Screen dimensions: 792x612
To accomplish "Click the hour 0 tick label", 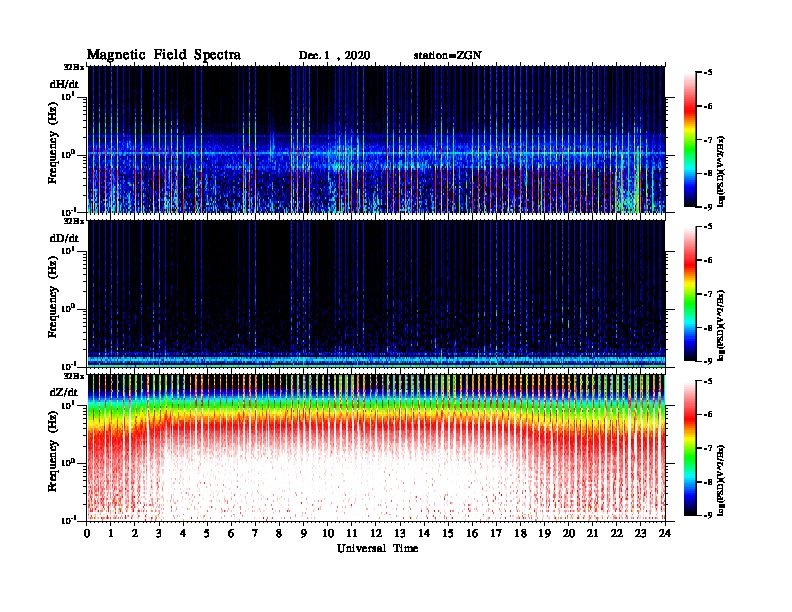I will [87, 534].
